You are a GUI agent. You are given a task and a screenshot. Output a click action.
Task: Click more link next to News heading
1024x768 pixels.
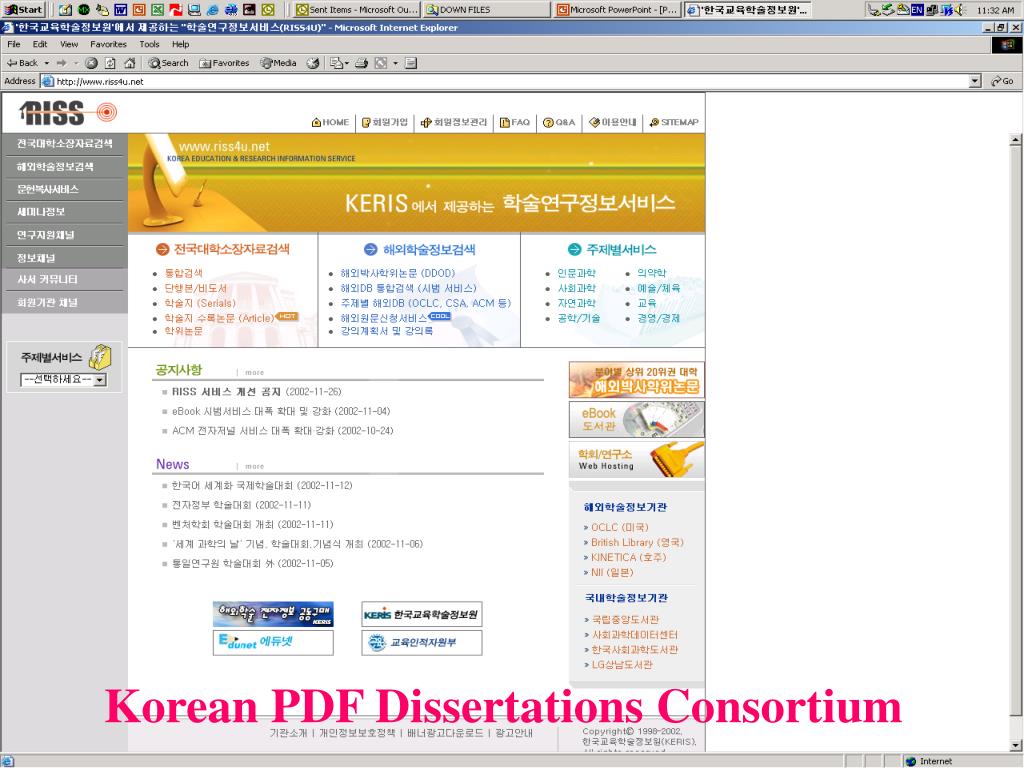[x=255, y=466]
